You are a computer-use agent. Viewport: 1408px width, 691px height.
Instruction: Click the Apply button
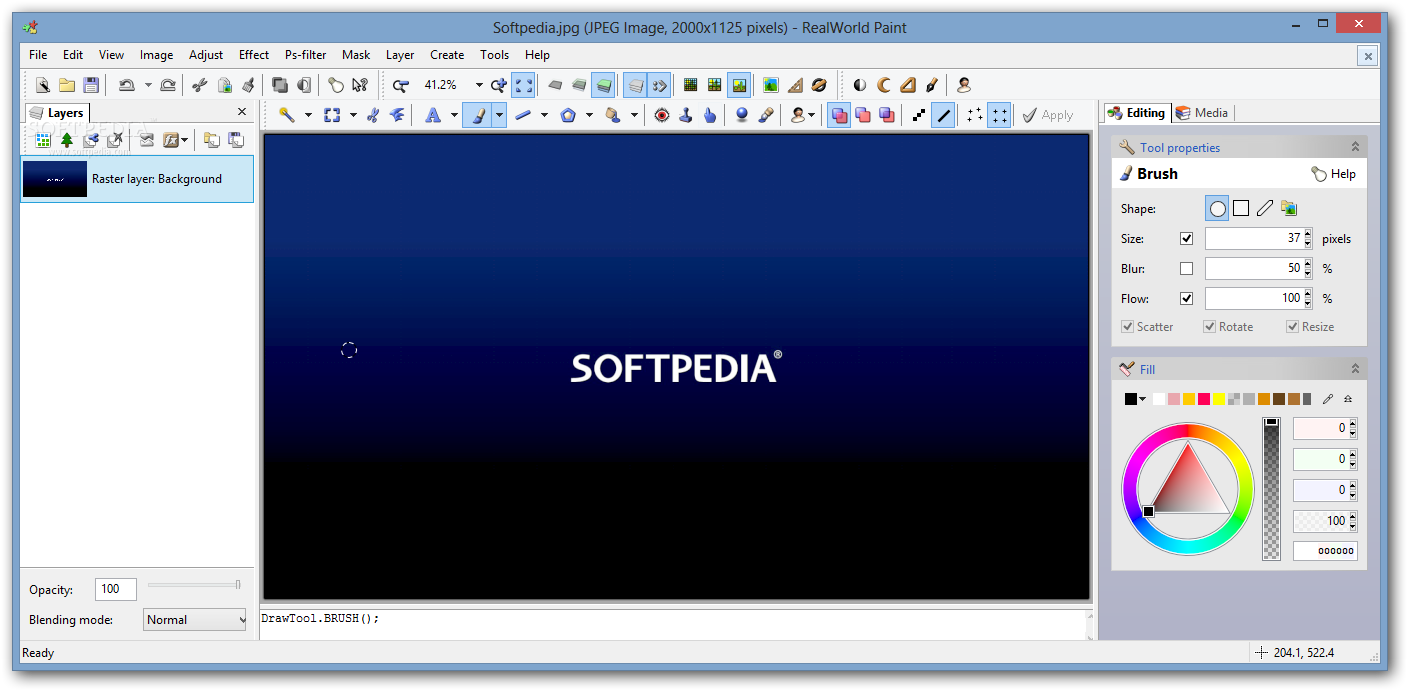point(1047,115)
